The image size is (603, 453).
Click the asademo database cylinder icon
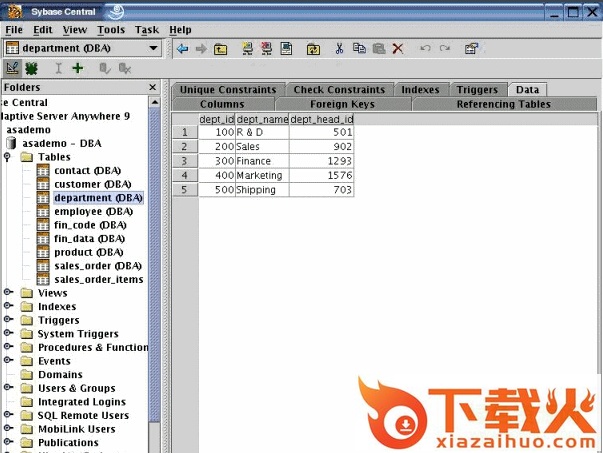(12, 143)
